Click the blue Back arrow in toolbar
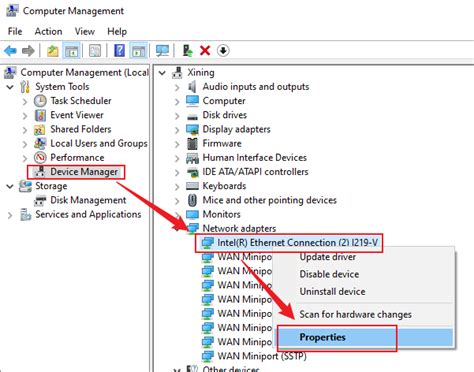Viewport: 474px width, 372px height. click(x=10, y=51)
